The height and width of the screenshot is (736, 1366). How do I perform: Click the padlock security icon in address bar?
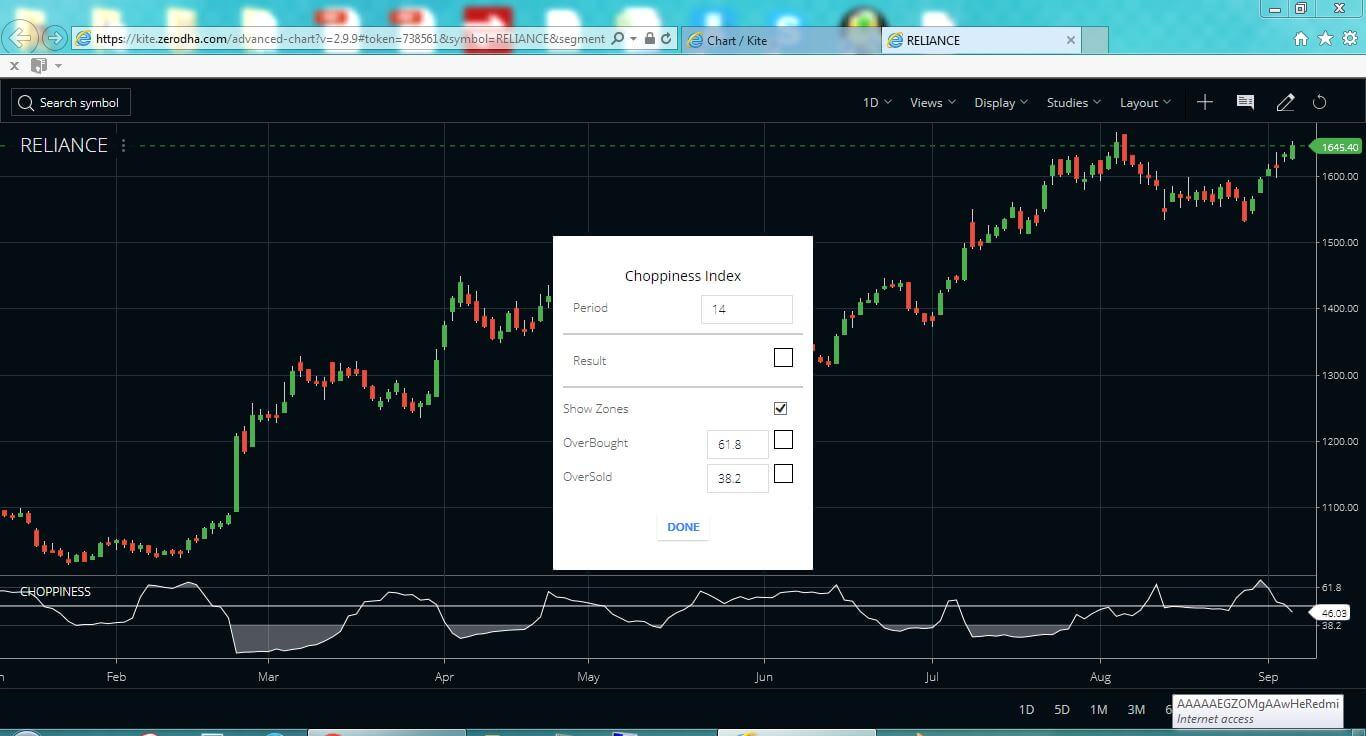coord(650,39)
